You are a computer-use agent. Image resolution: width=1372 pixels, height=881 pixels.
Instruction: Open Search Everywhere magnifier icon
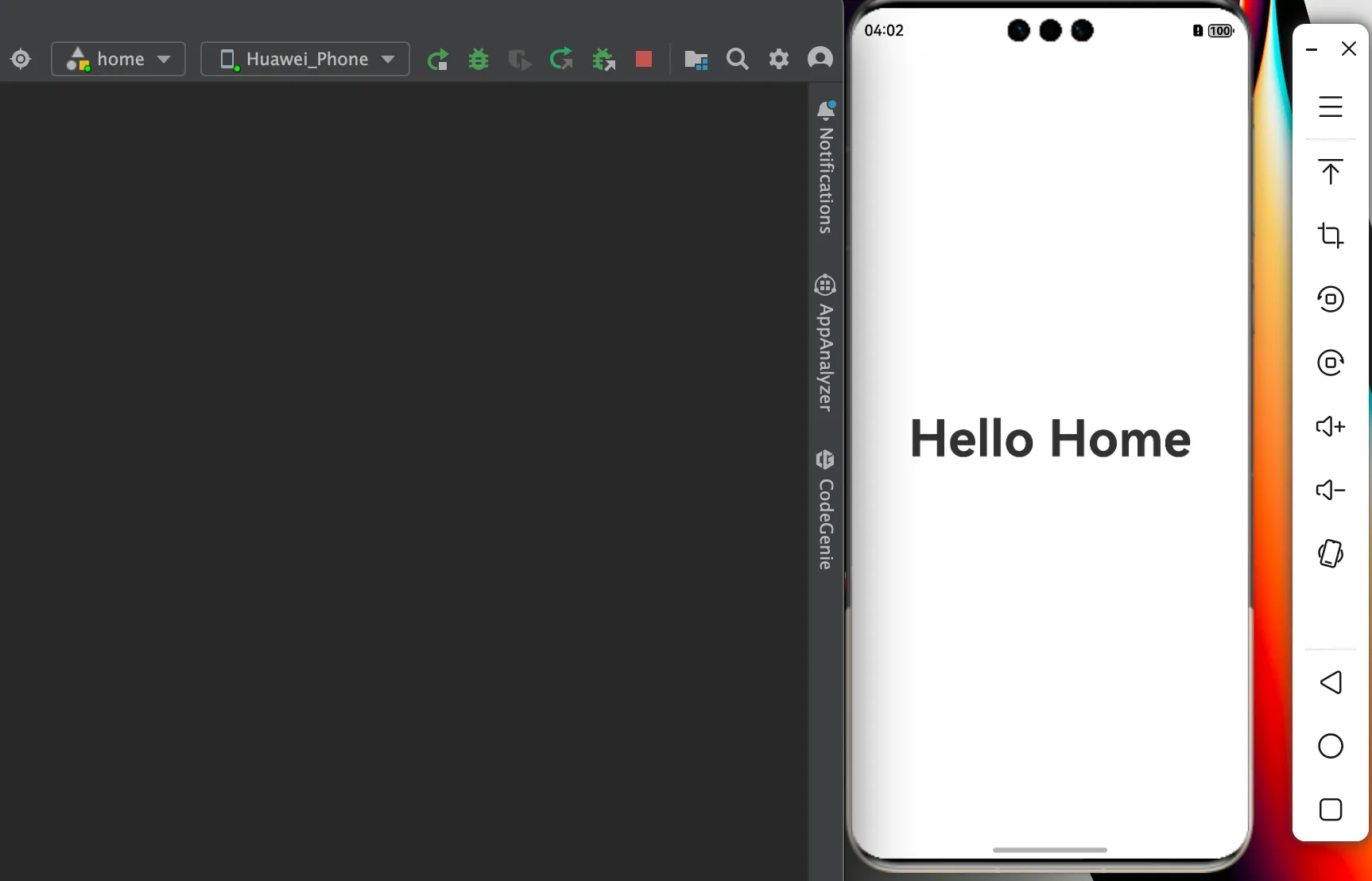tap(738, 59)
